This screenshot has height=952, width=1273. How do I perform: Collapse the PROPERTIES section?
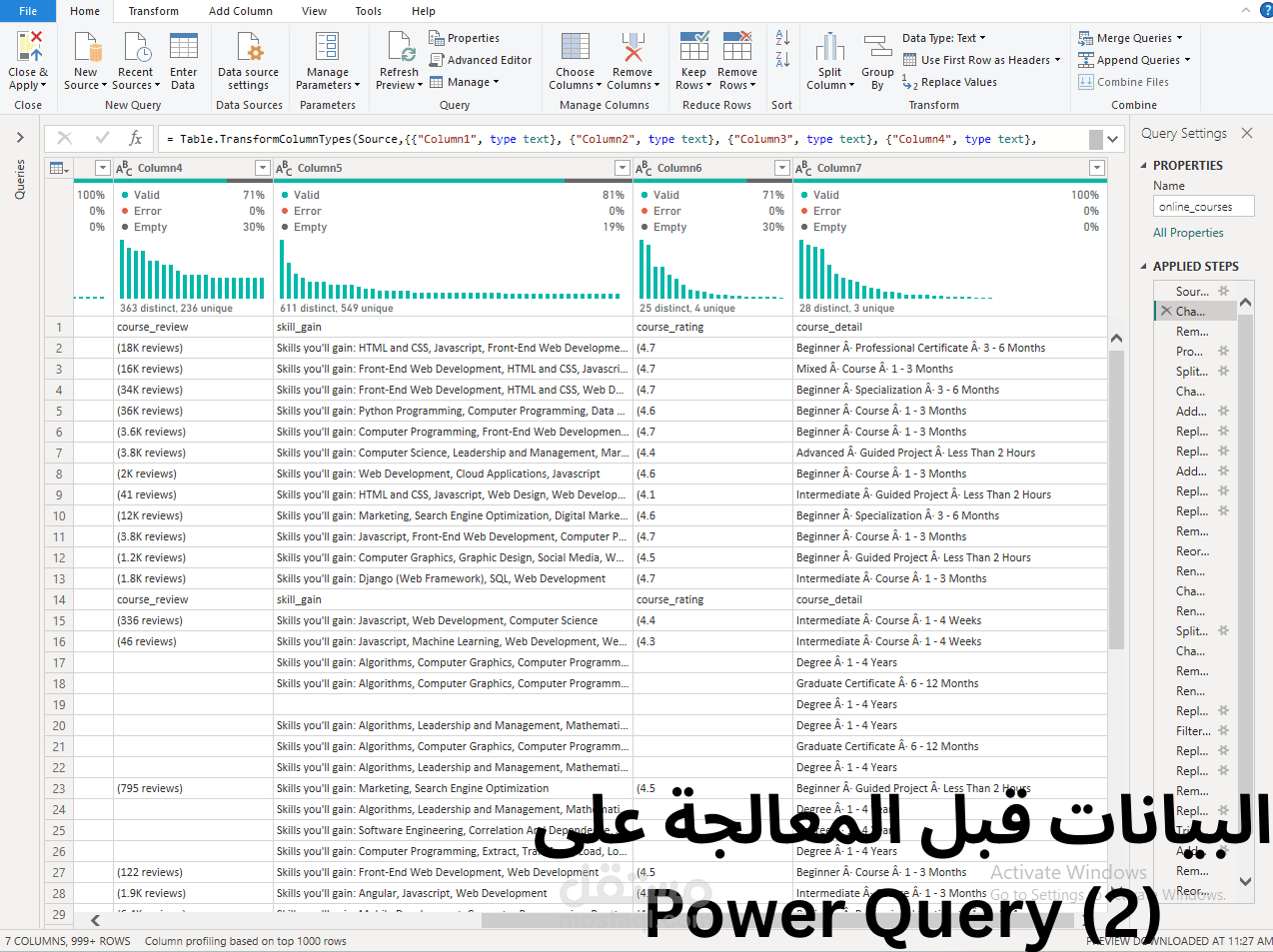(1144, 166)
